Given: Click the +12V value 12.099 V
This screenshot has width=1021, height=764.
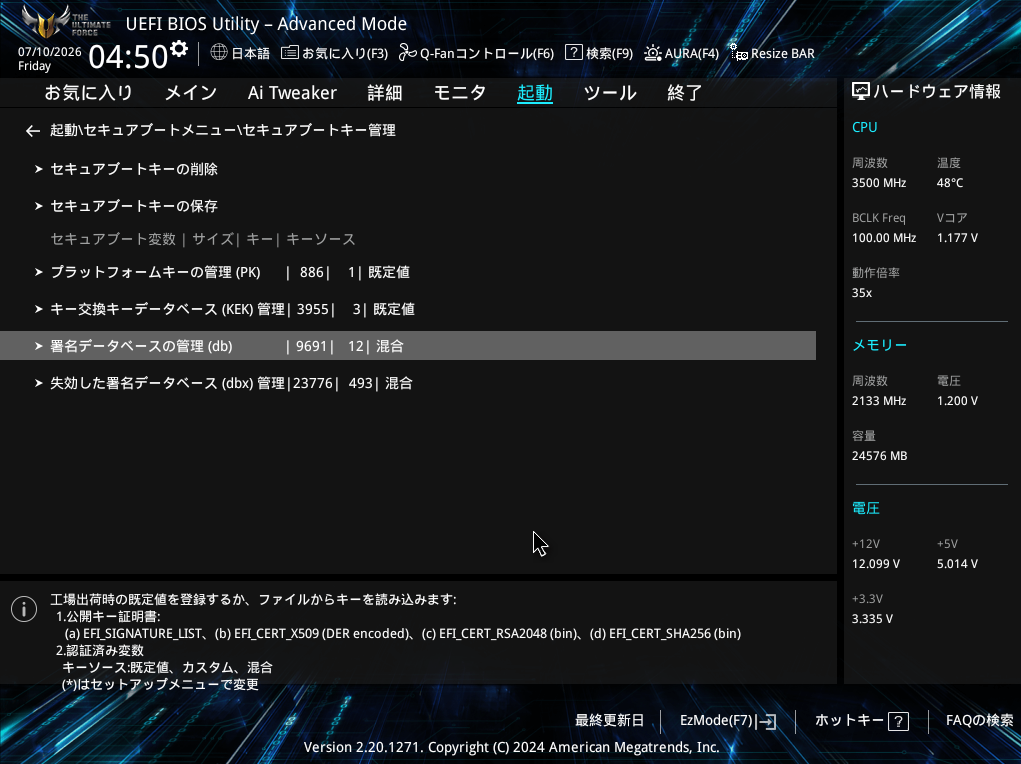Looking at the screenshot, I should 876,564.
